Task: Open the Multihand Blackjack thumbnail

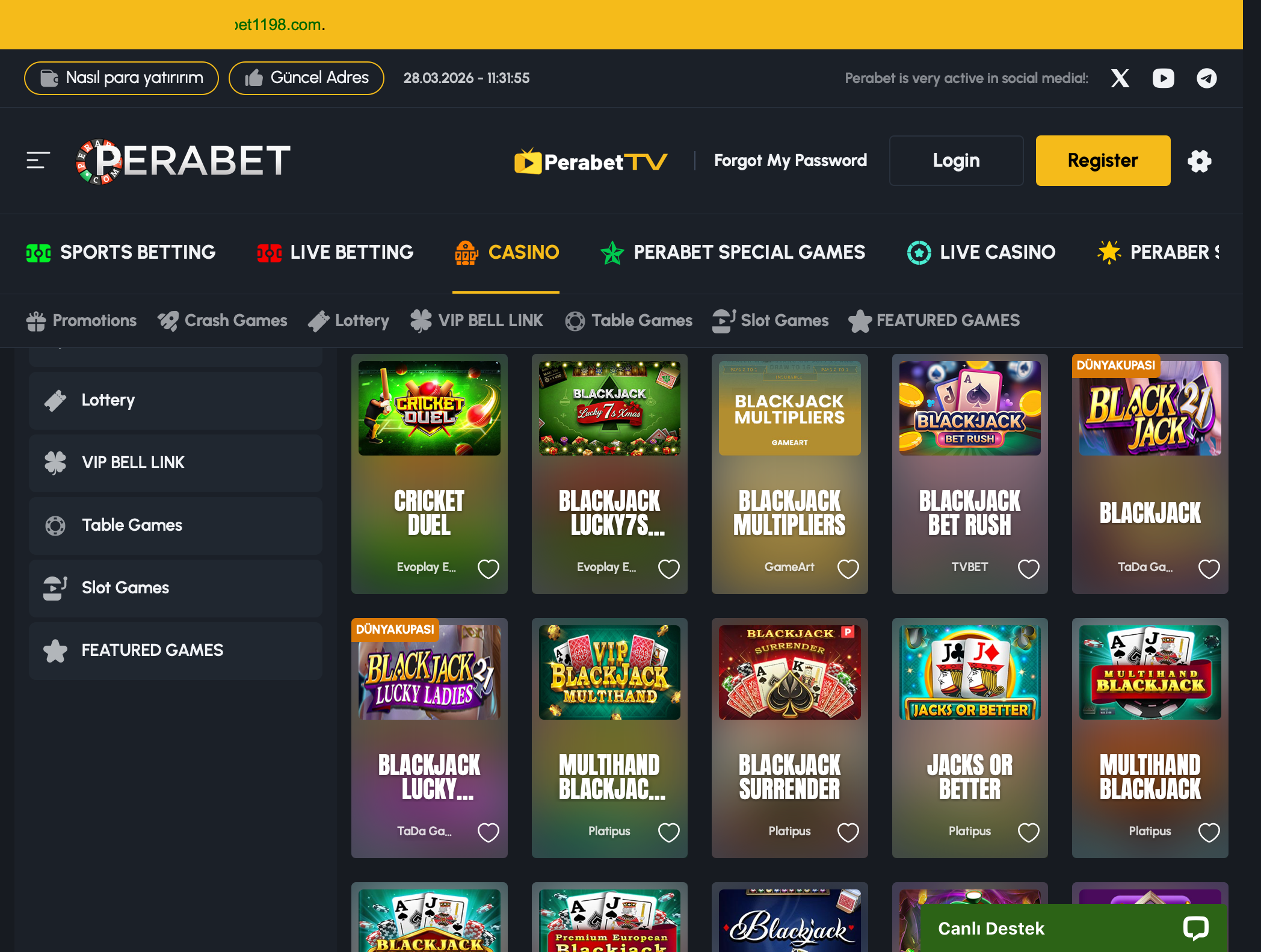Action: pos(1150,672)
